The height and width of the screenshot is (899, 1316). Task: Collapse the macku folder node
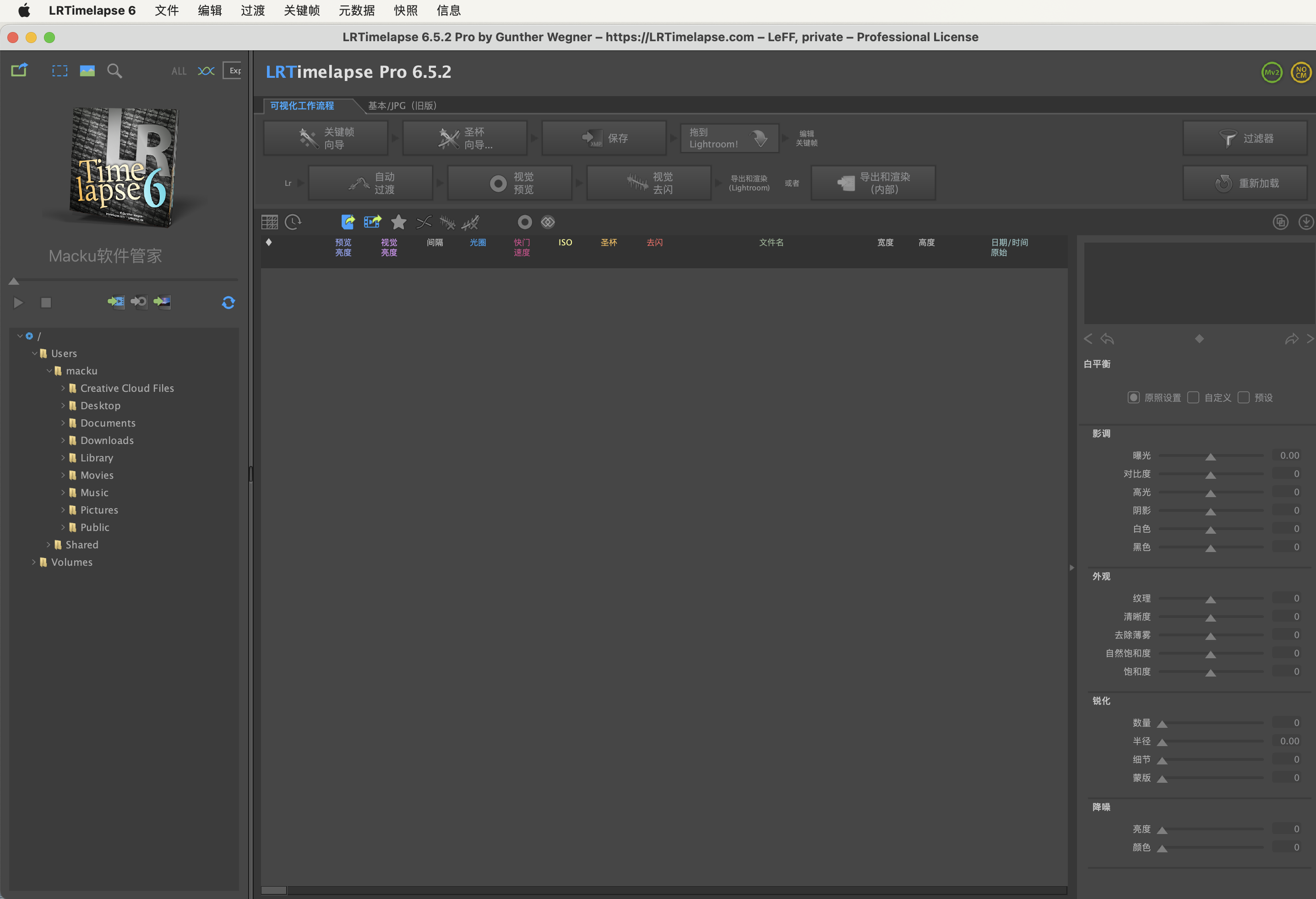(49, 371)
